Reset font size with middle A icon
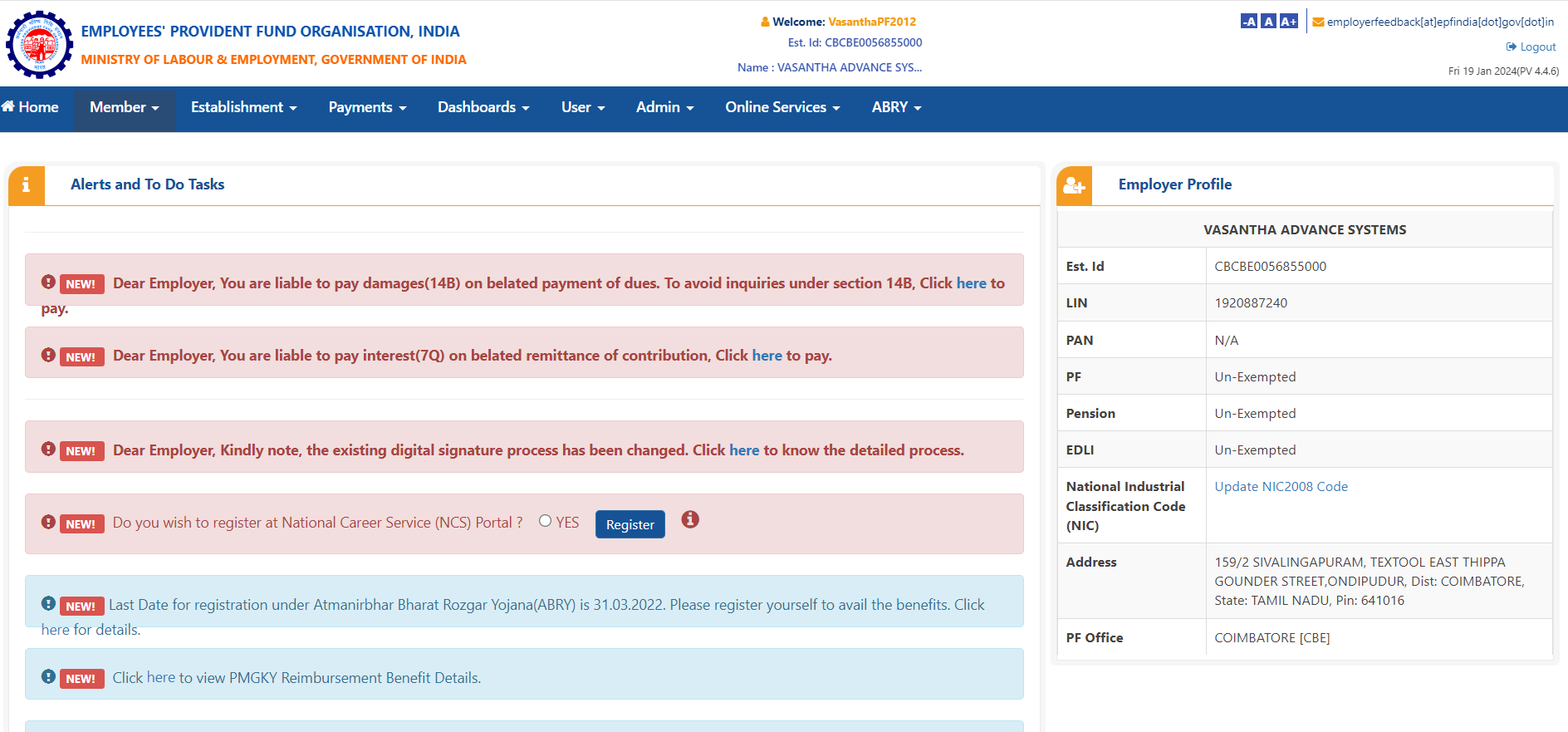The height and width of the screenshot is (732, 1568). pos(1268,22)
